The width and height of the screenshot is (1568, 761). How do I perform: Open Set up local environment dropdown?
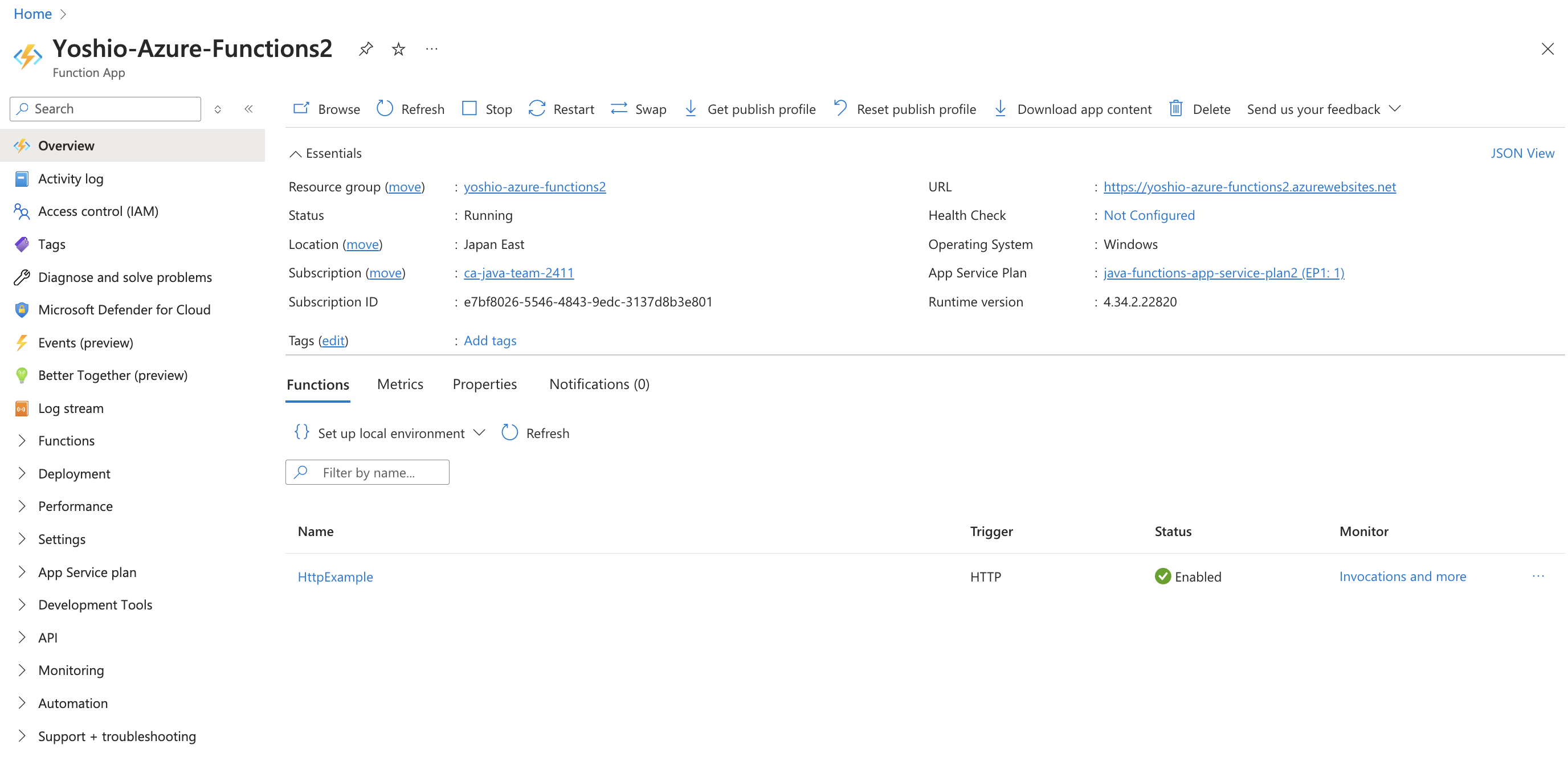click(390, 433)
